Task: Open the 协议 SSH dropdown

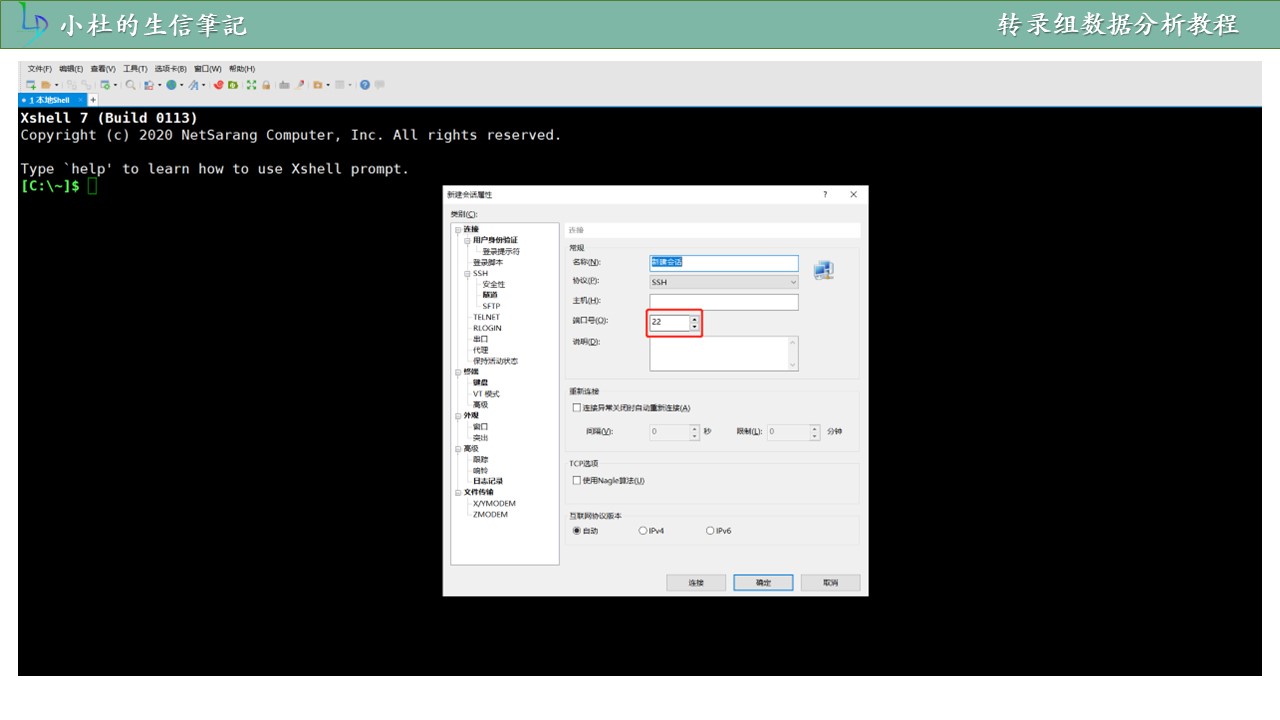Action: [724, 282]
